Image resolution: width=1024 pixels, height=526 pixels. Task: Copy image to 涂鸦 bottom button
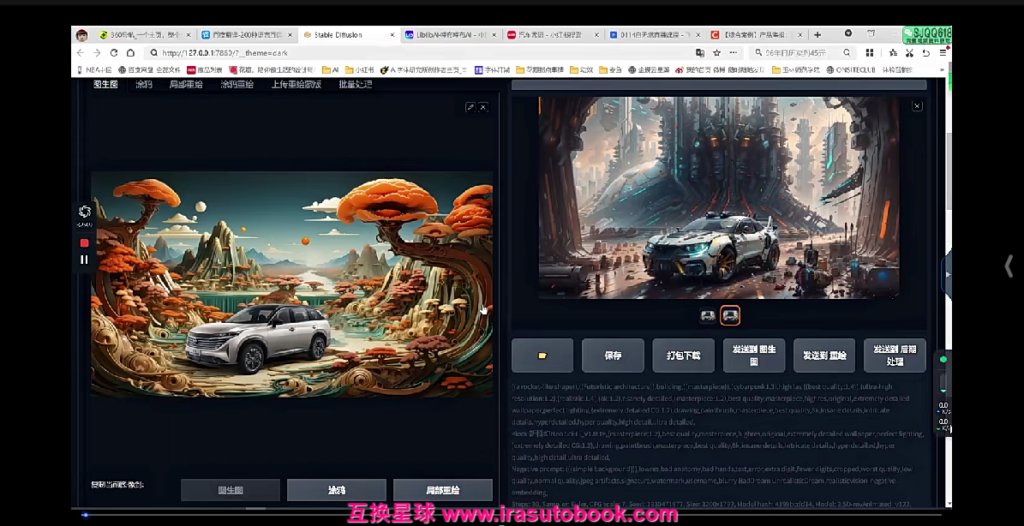pyautogui.click(x=336, y=490)
